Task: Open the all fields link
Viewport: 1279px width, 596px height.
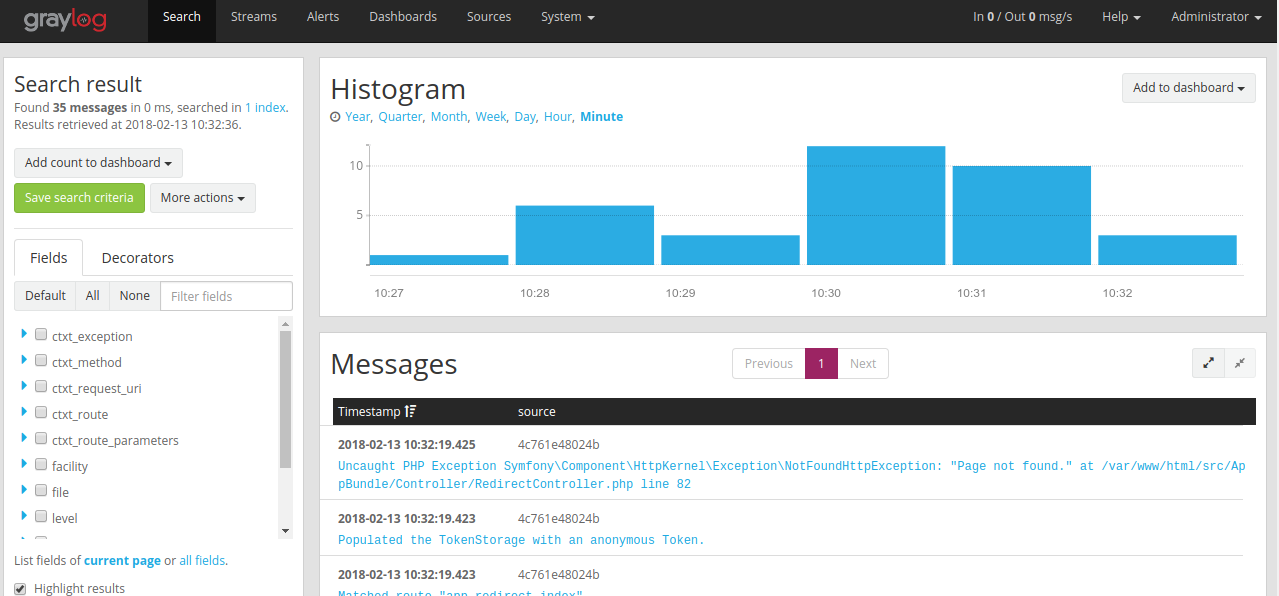Action: pyautogui.click(x=202, y=560)
